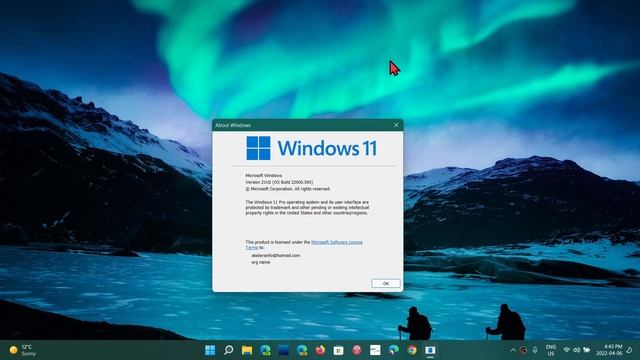The image size is (640, 360).
Task: Click the 'Microsoft Windows' text line
Action: 264,176
